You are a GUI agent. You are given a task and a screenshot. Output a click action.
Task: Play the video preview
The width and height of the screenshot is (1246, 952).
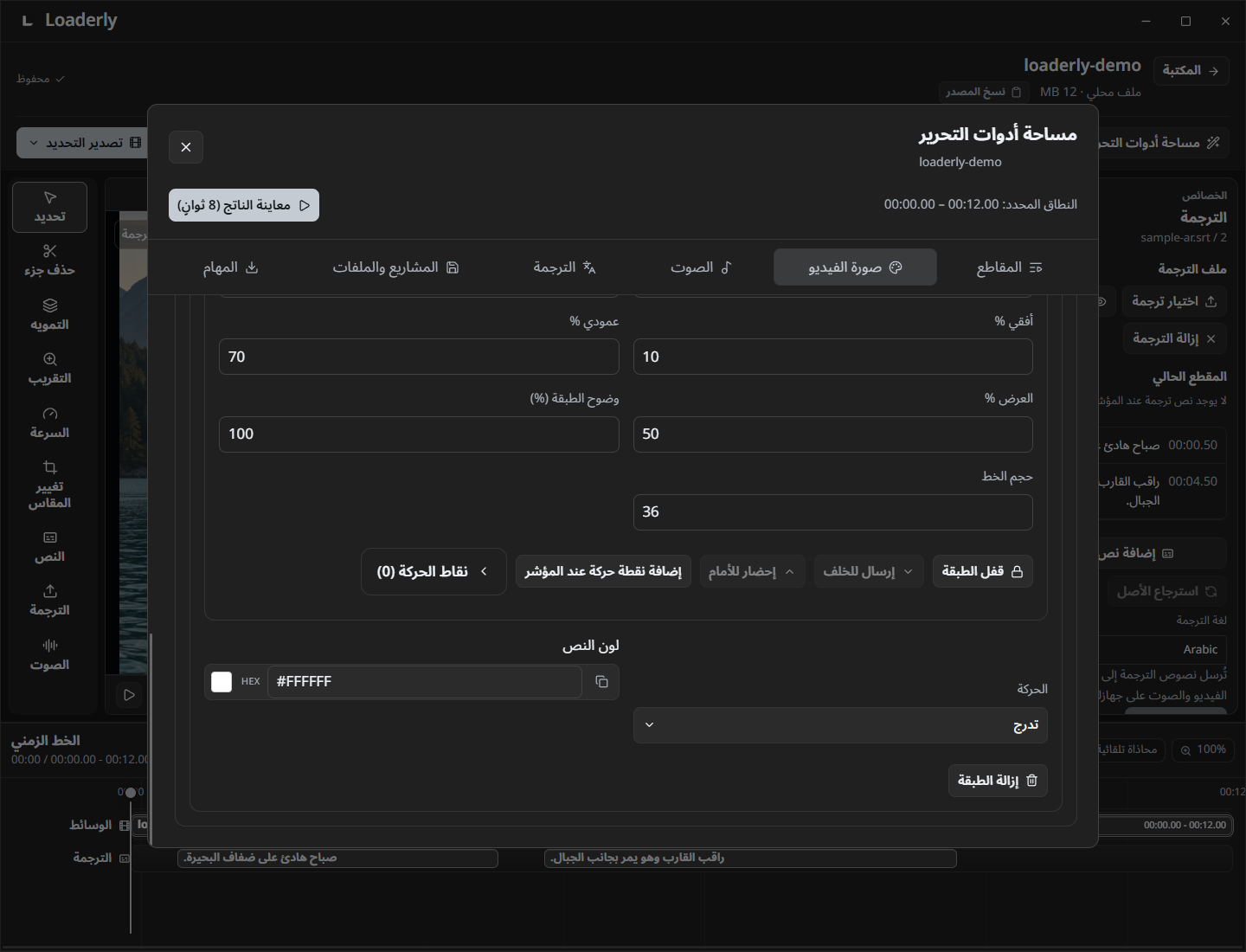129,695
